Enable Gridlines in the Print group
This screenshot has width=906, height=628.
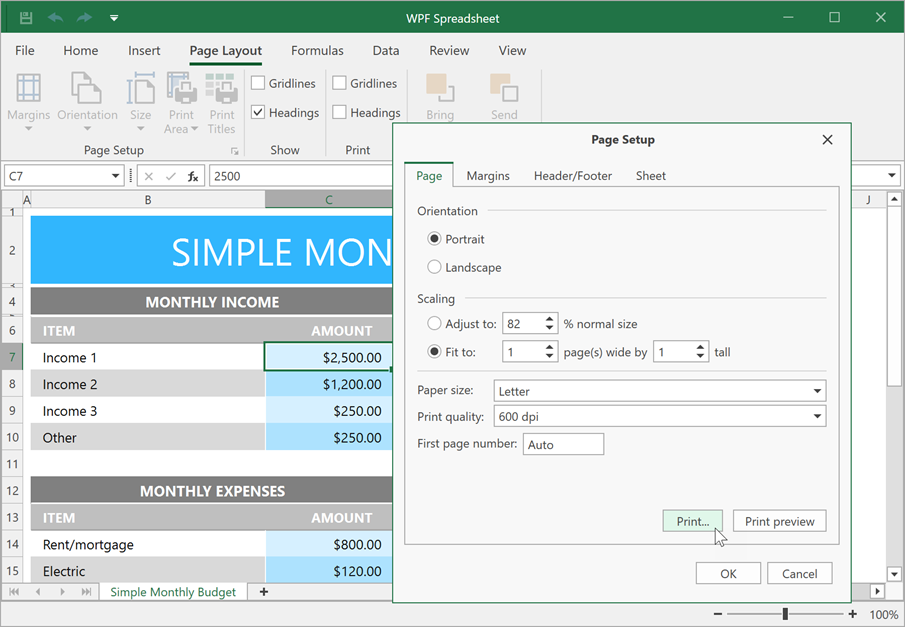(340, 83)
